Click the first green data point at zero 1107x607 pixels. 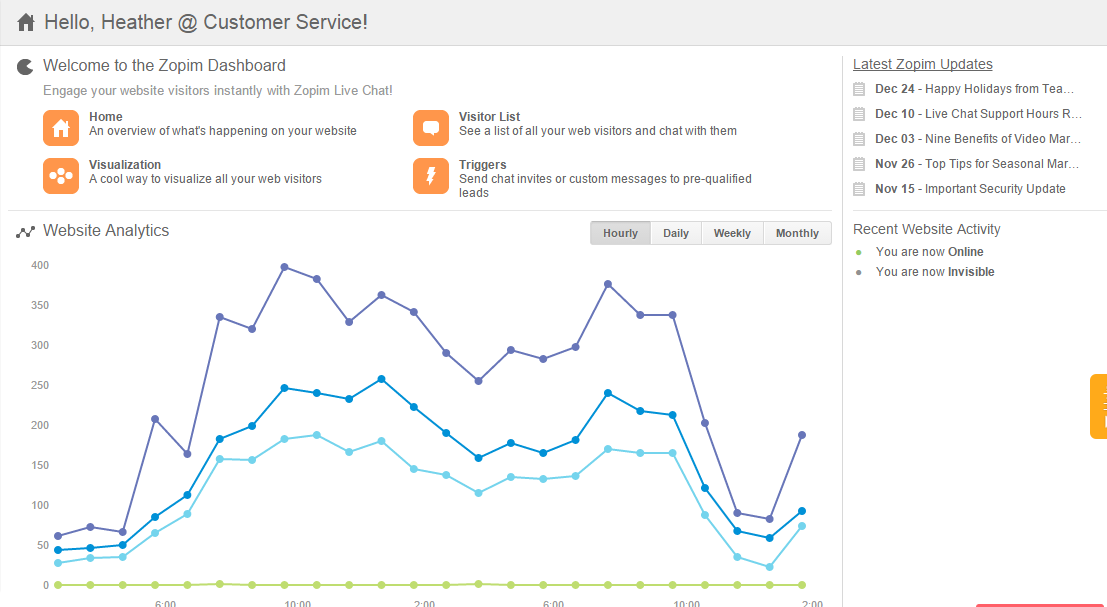58,585
